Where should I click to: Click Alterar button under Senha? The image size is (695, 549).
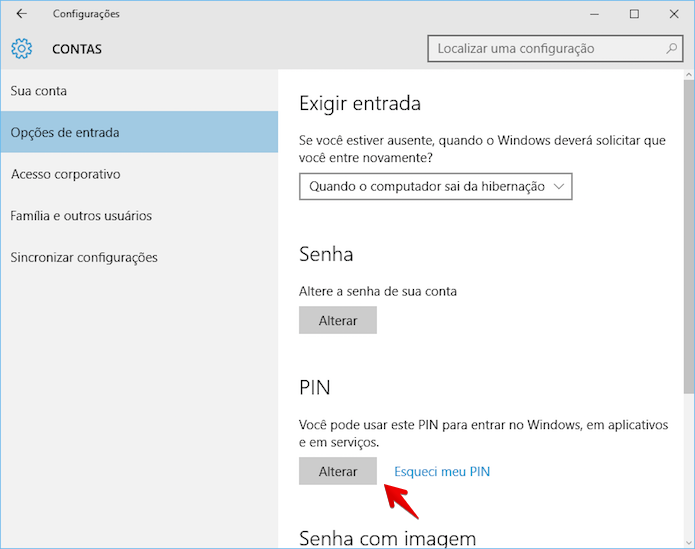click(338, 320)
